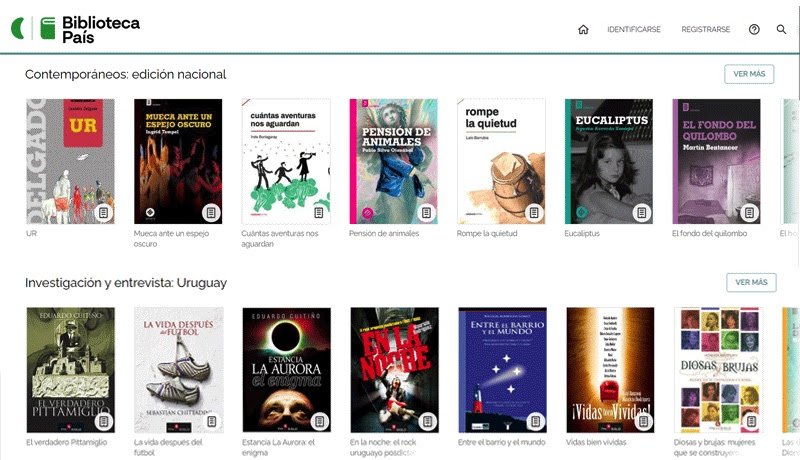Select REGISTRARSE in the top navigation
Screen dimensions: 800x460
705,30
